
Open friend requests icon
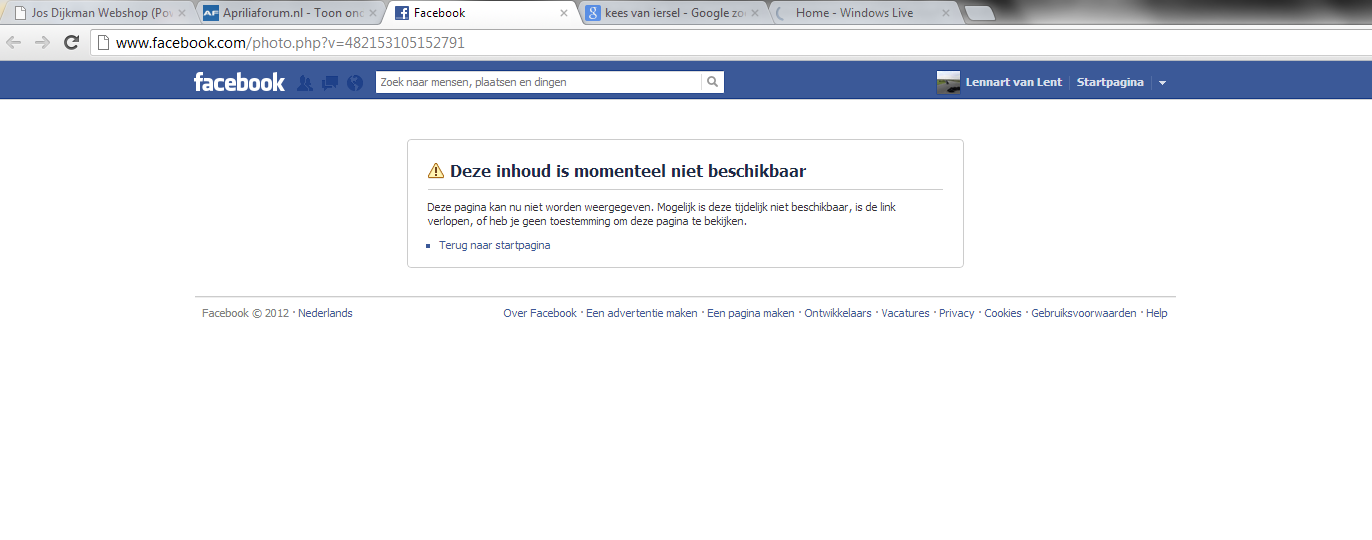click(305, 83)
